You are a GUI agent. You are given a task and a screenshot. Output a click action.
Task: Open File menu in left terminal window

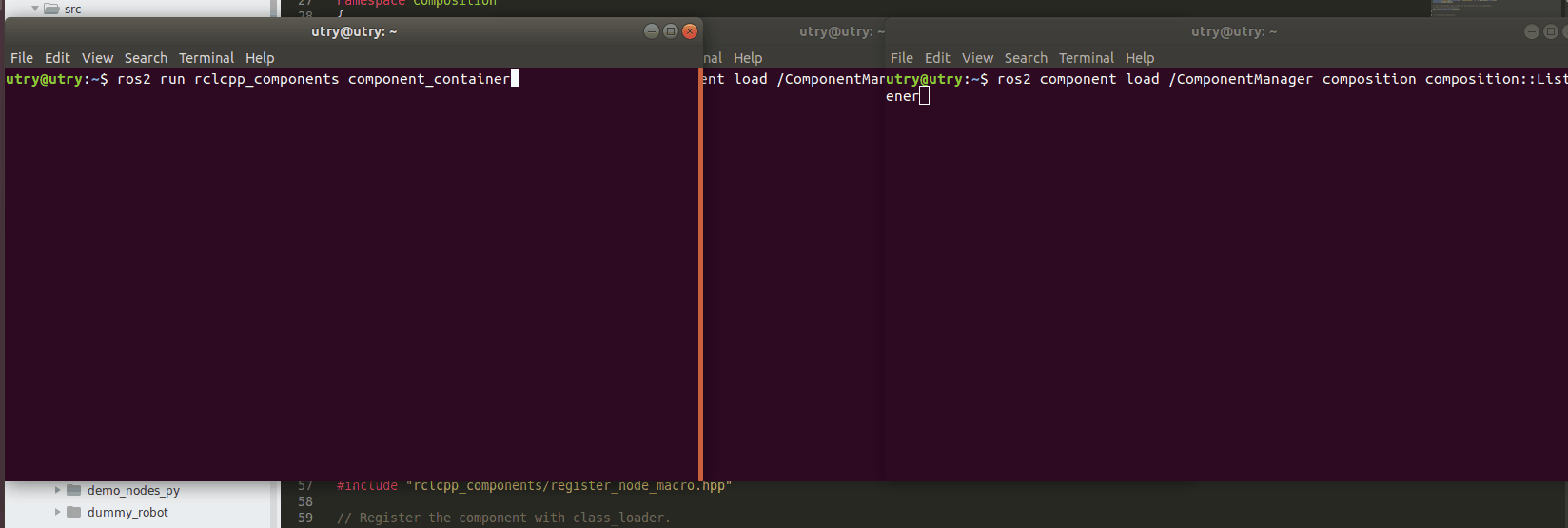pos(22,58)
